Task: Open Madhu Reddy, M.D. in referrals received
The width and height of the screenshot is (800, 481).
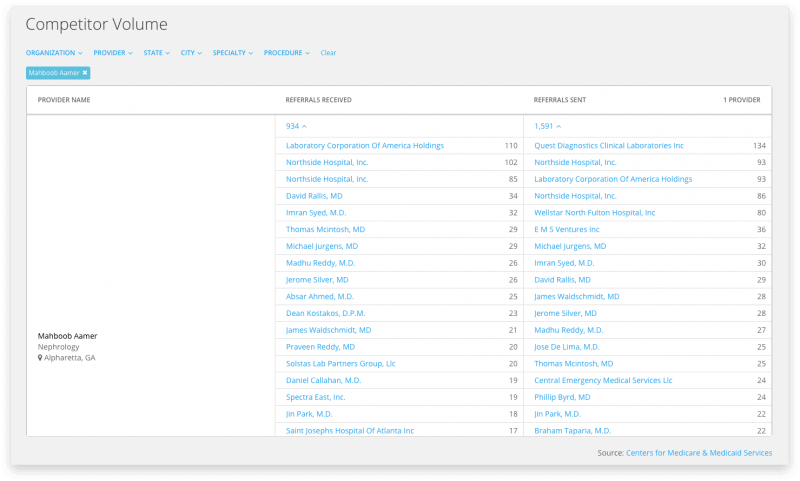Action: (x=320, y=263)
